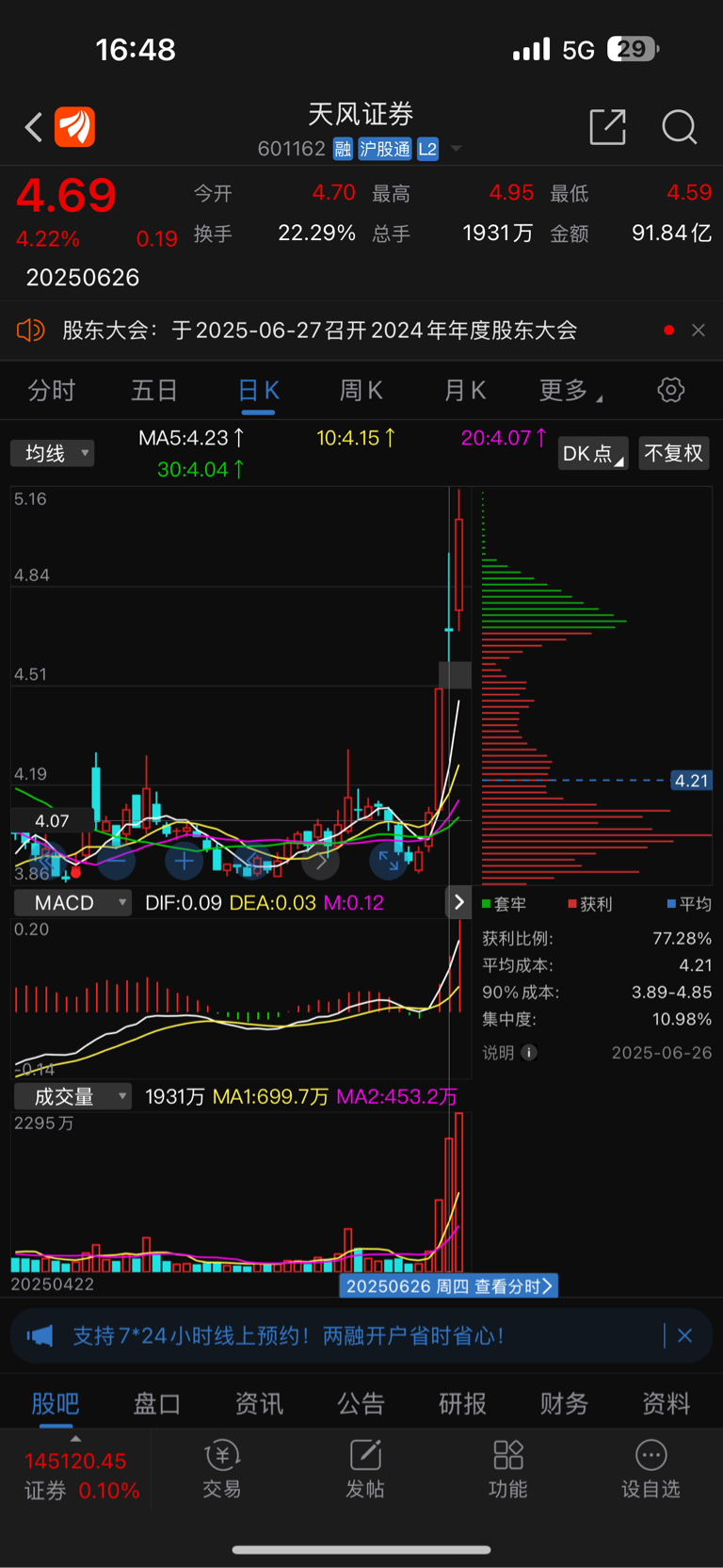Close the 两融开户 promo banner
This screenshot has width=723, height=1568.
[x=684, y=1335]
